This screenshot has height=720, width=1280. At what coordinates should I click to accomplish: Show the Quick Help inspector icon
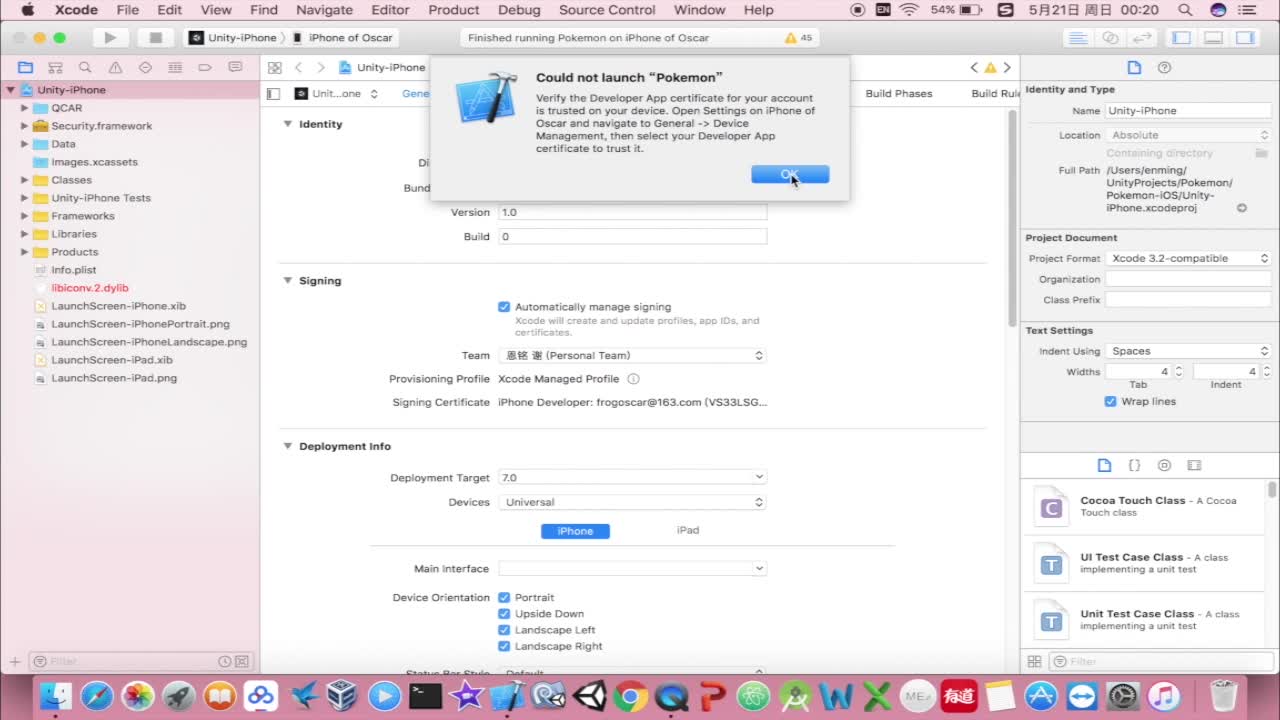1164,68
